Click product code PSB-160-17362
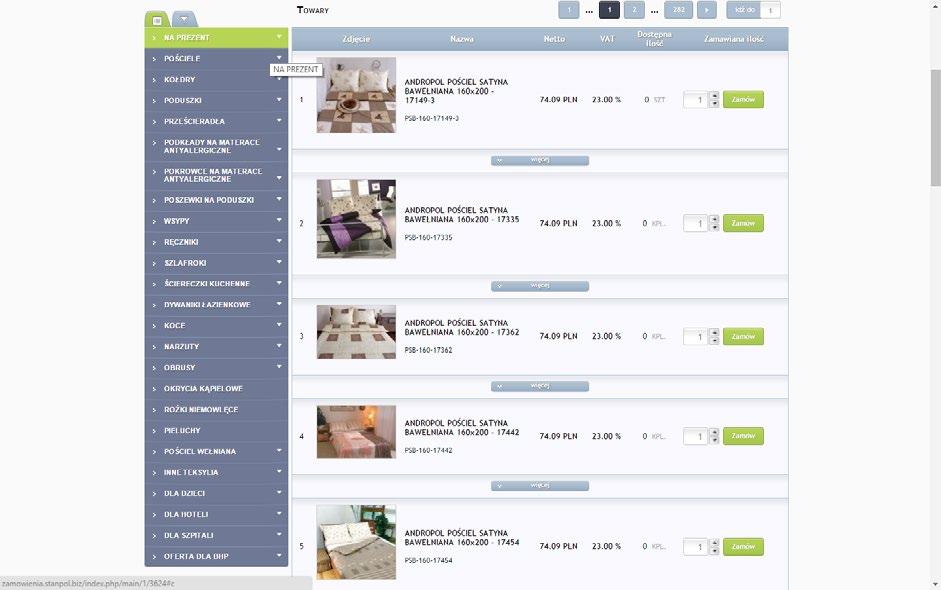This screenshot has width=941, height=590. coord(428,350)
